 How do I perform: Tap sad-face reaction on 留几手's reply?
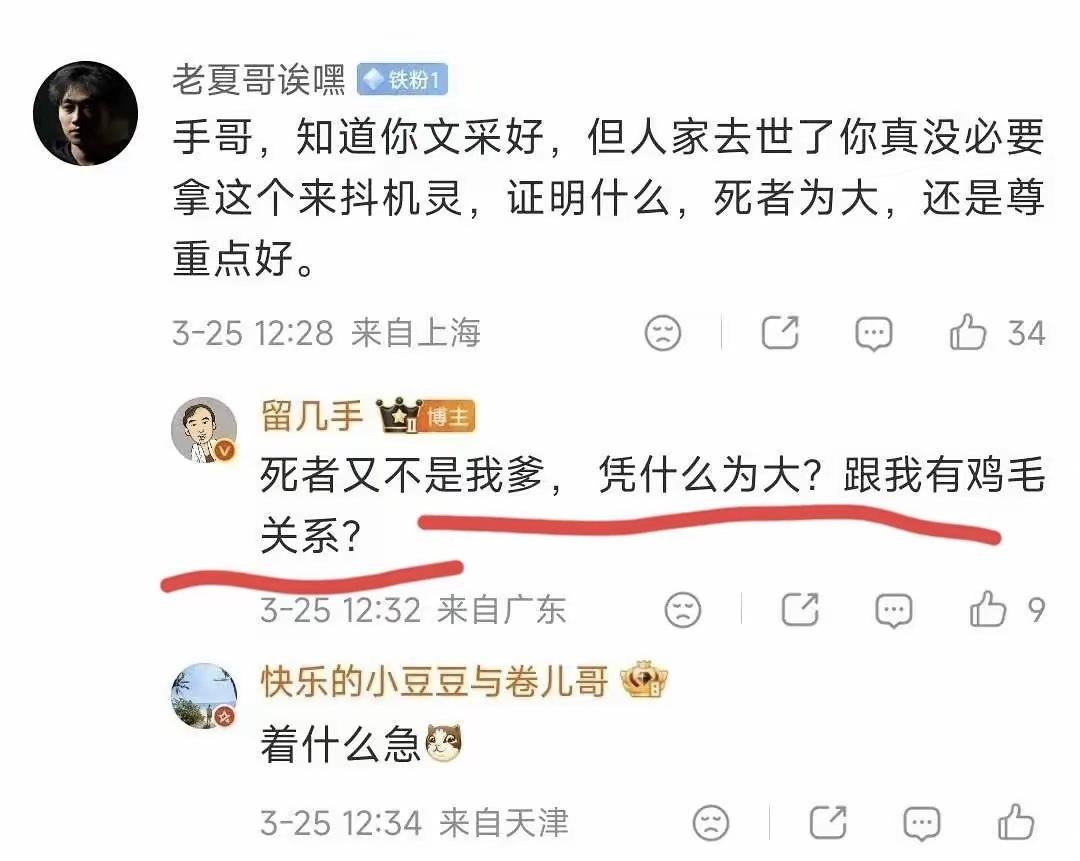pos(683,610)
